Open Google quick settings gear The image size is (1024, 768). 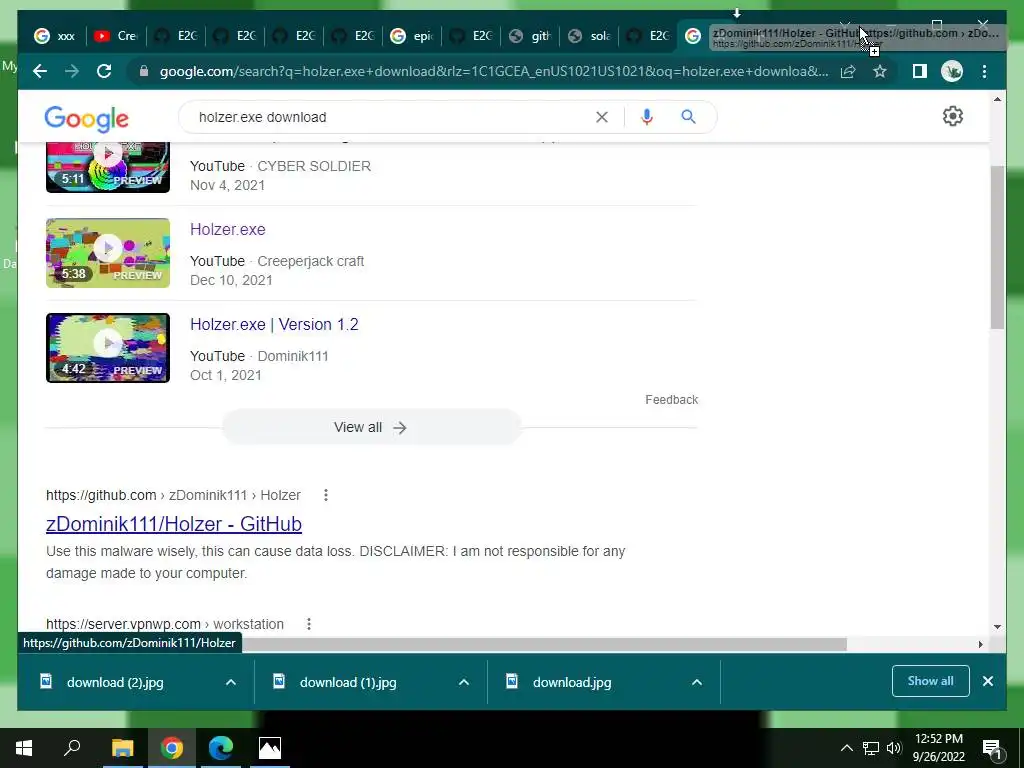click(x=953, y=116)
